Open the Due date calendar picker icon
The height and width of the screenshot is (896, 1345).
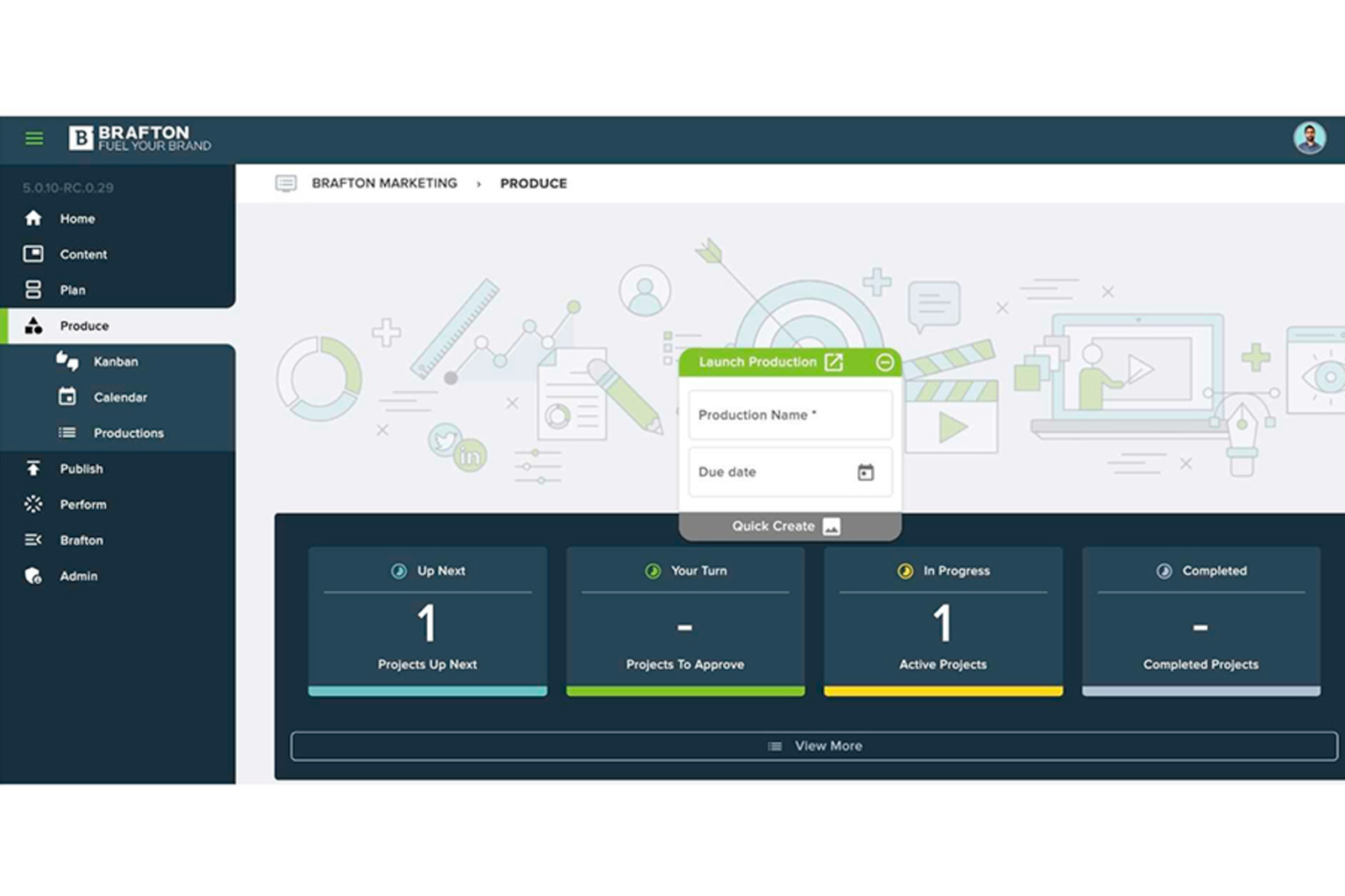pos(867,472)
